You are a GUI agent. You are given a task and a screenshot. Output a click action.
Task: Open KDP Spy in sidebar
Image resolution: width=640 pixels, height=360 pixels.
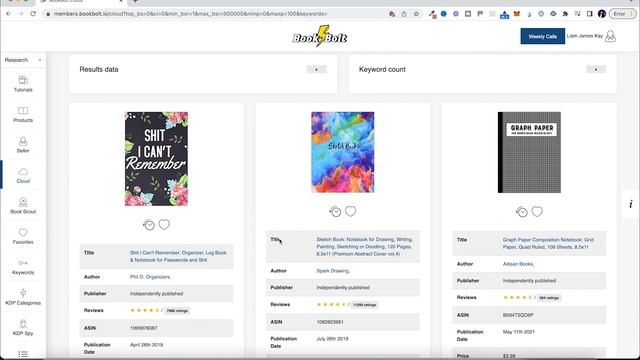point(23,328)
